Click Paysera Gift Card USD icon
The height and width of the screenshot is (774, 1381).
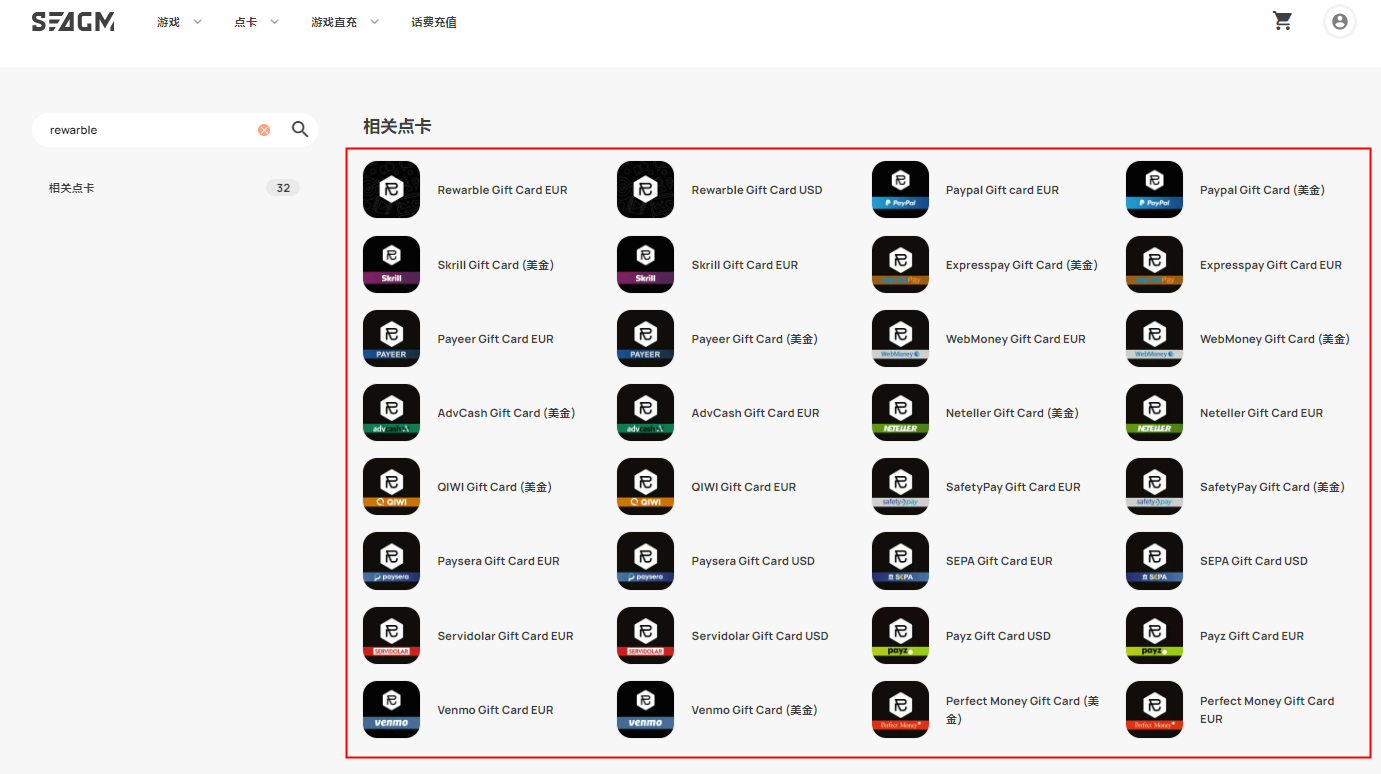pos(646,561)
